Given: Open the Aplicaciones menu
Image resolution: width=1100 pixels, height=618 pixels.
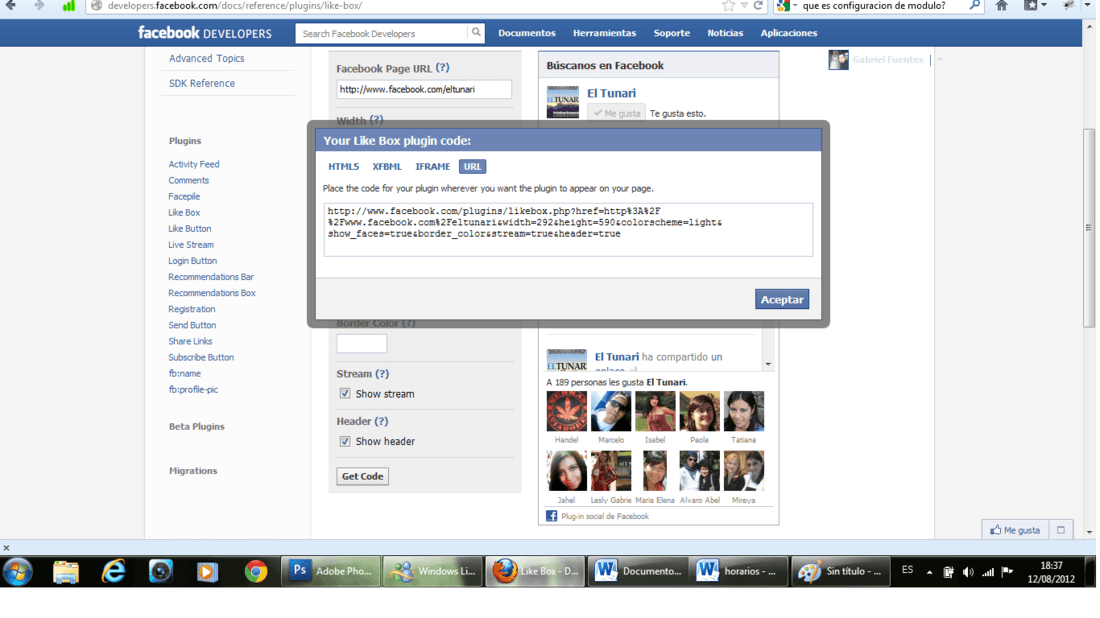Looking at the screenshot, I should pos(789,33).
